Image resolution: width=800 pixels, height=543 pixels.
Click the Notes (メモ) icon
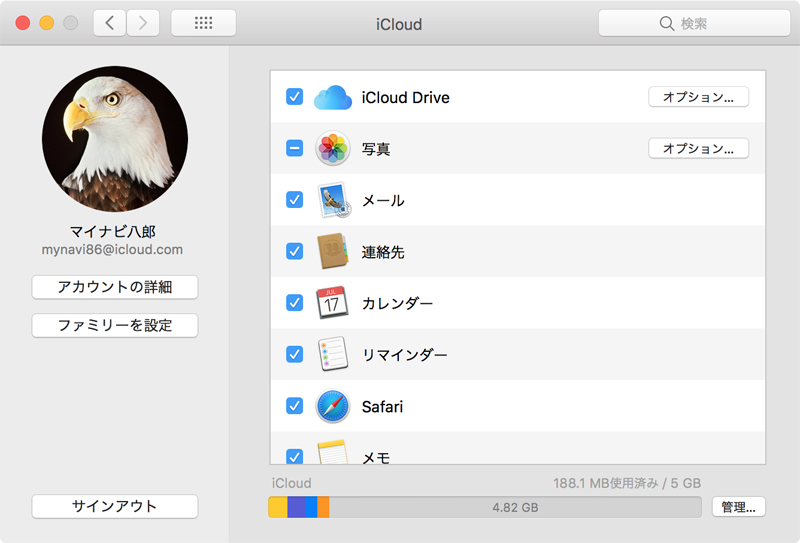(333, 452)
